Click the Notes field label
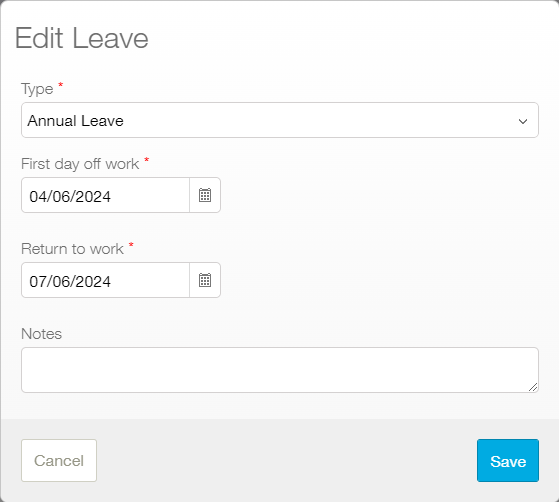The image size is (559, 502). 42,334
